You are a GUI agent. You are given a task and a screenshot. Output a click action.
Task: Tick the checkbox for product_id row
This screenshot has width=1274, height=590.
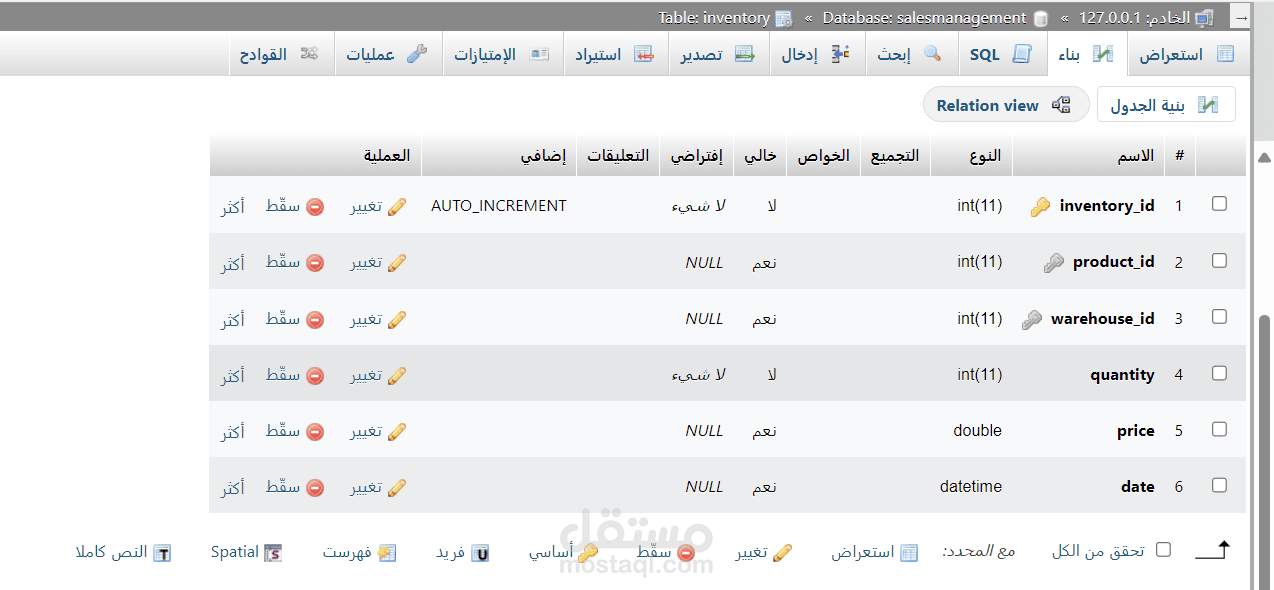[x=1219, y=260]
